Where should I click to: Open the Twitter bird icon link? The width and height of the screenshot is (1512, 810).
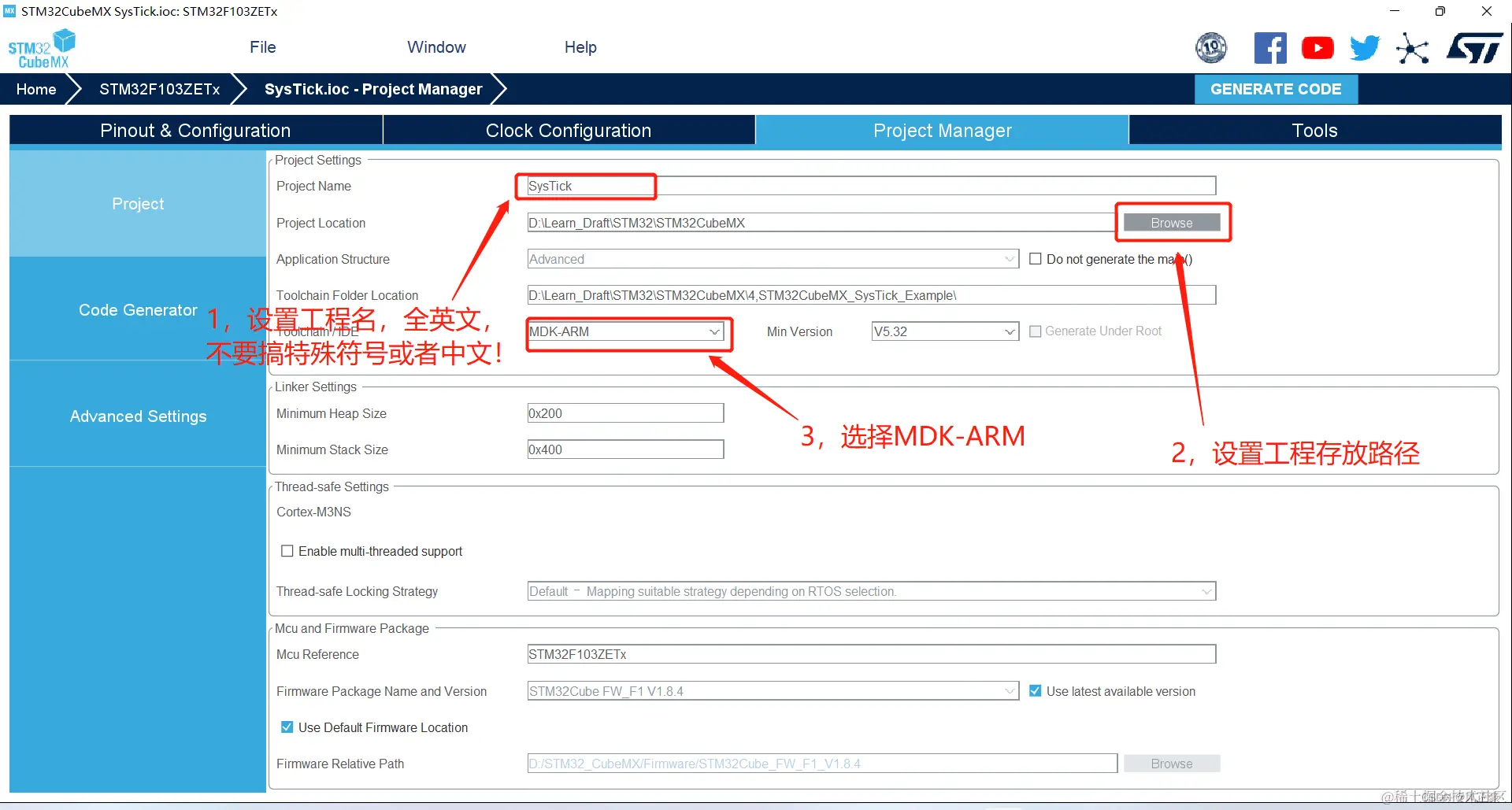(x=1365, y=48)
